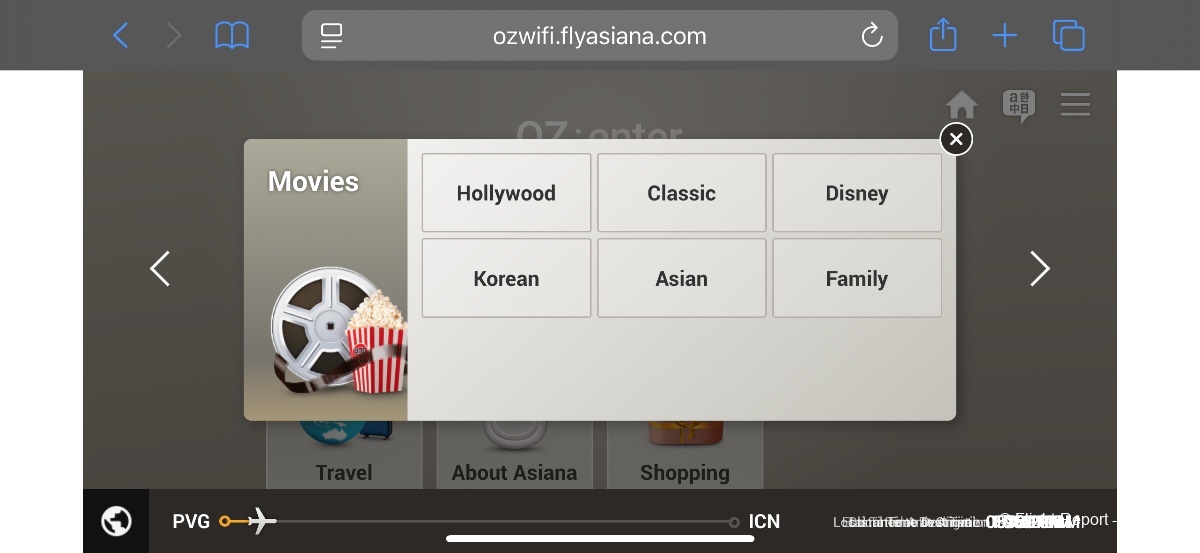1200x553 pixels.
Task: Show next category with right chevron
Action: pos(1040,268)
